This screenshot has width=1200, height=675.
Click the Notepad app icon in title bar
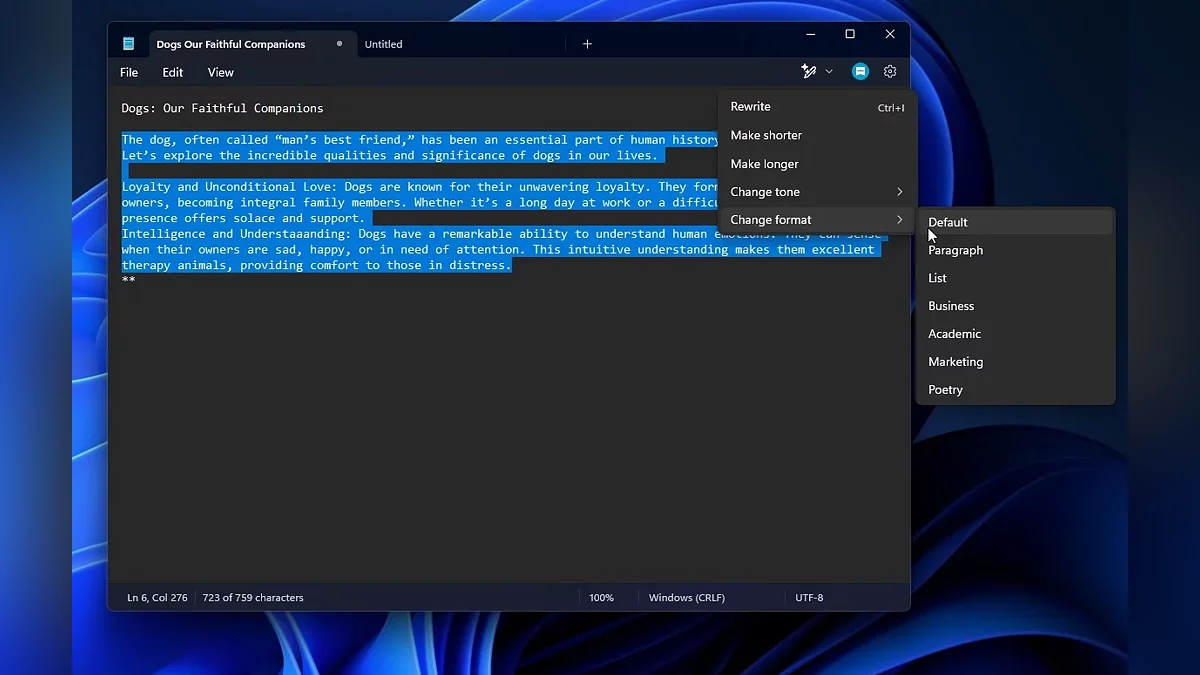click(x=129, y=44)
